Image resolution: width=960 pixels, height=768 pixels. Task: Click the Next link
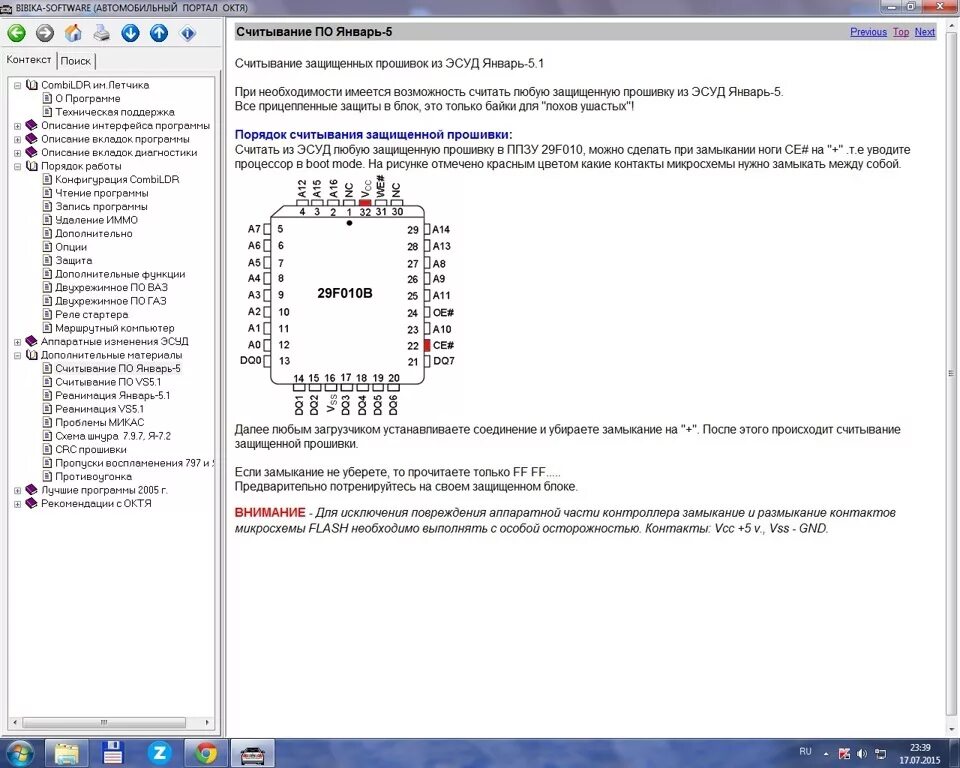click(x=924, y=32)
